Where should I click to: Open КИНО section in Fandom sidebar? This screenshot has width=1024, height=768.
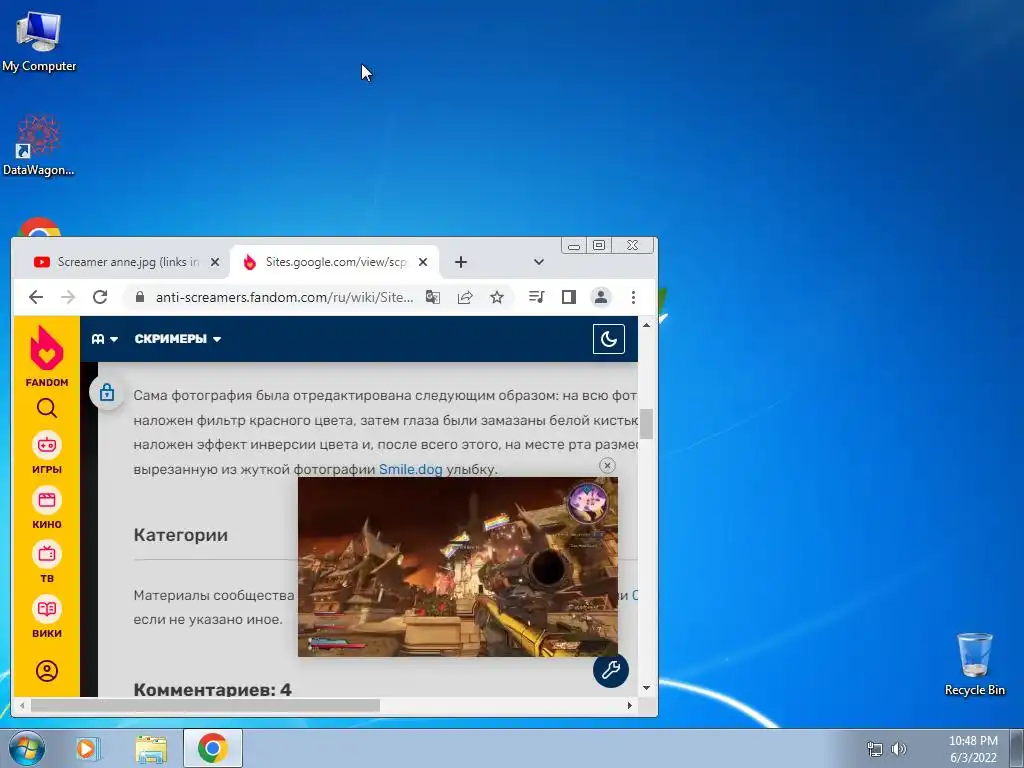47,507
